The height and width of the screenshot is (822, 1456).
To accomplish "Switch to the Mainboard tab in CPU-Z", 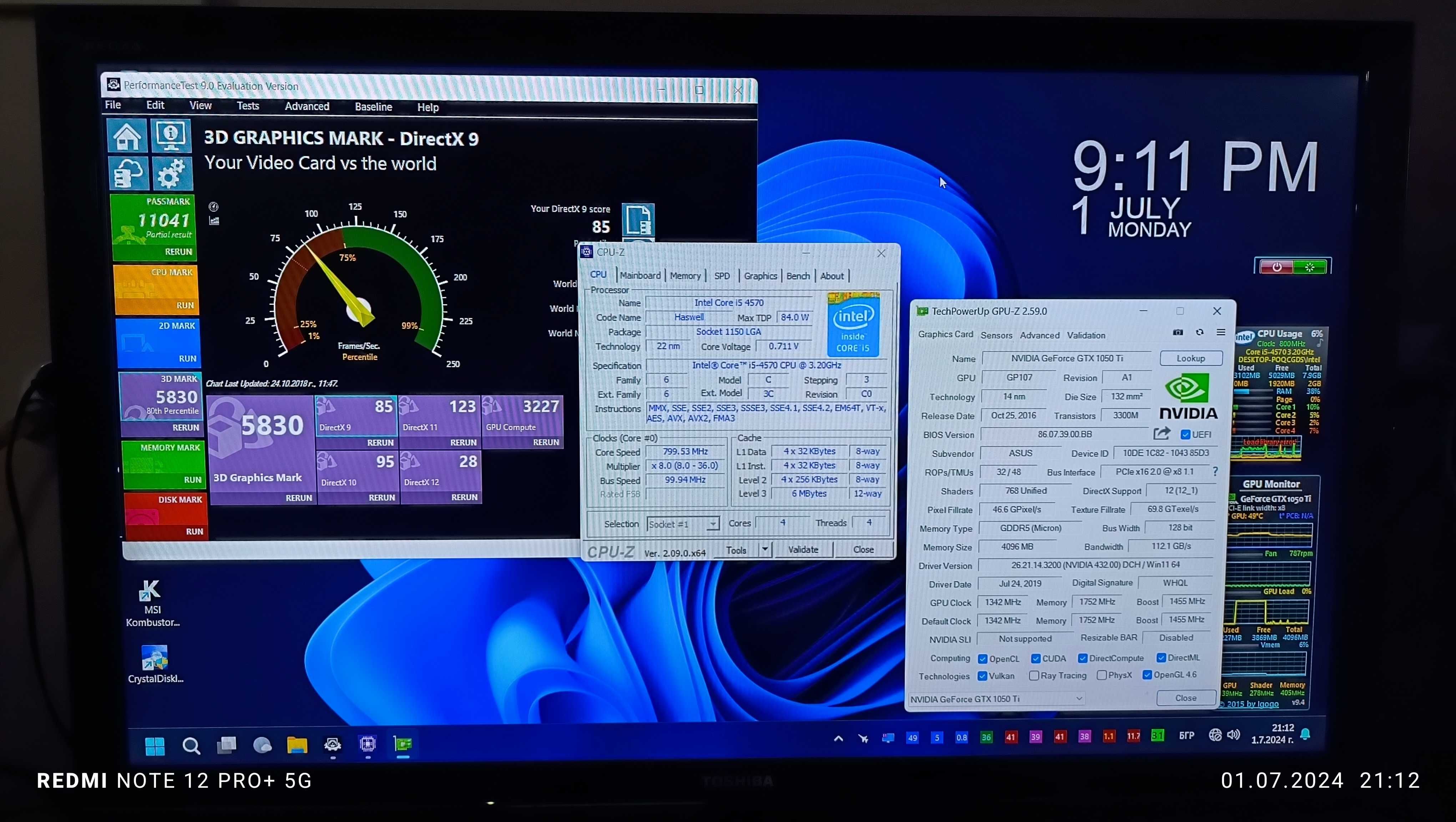I will tap(640, 275).
